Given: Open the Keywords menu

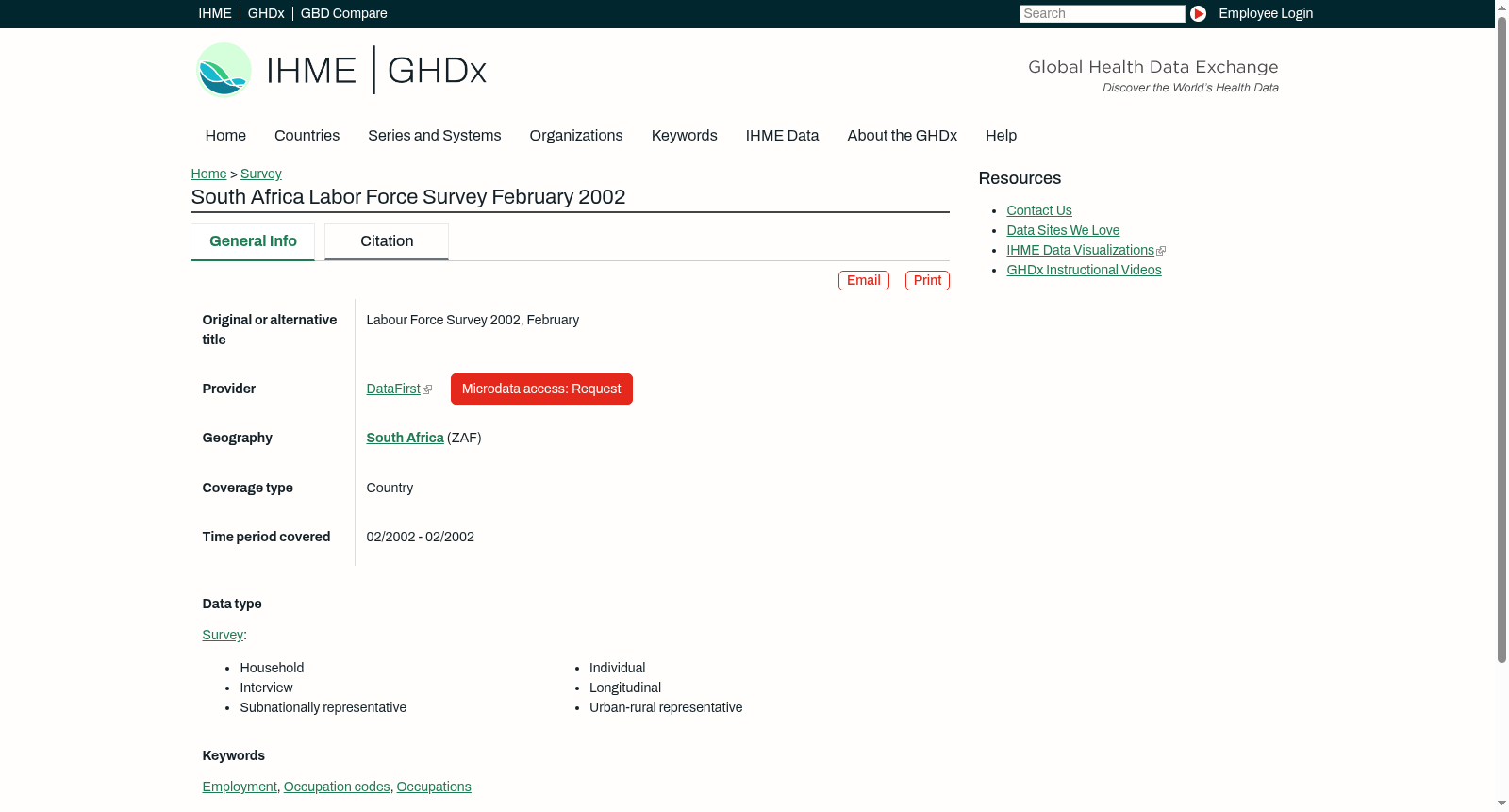Looking at the screenshot, I should [x=685, y=136].
